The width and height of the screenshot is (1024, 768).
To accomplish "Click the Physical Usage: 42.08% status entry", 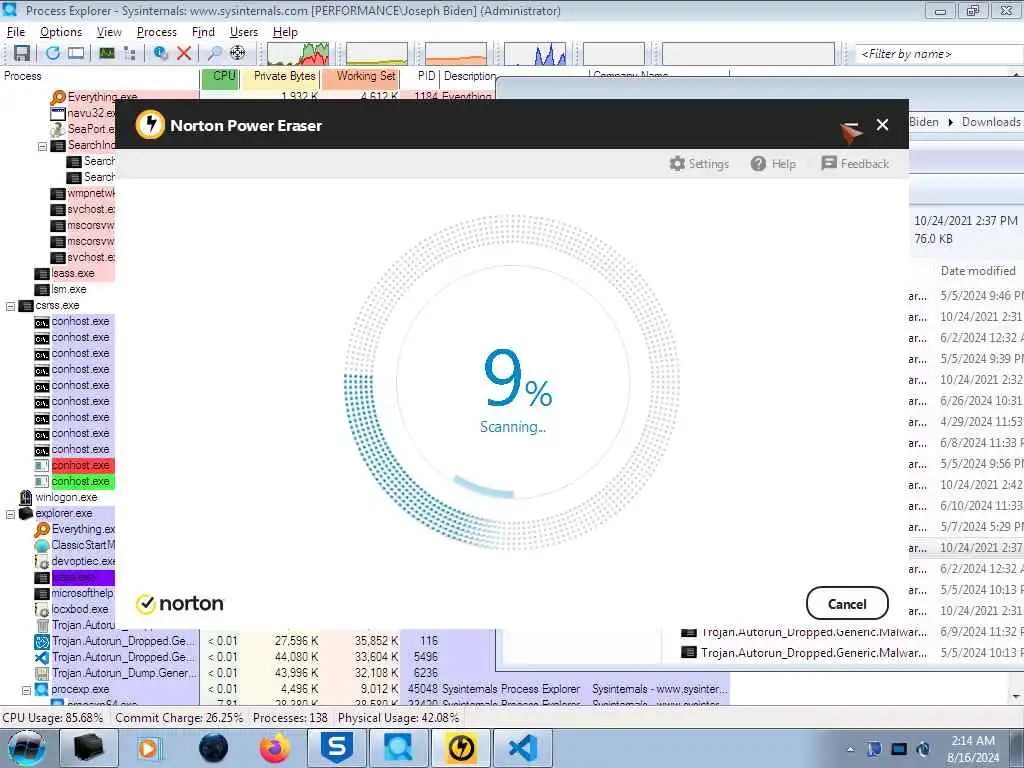I will (x=398, y=718).
